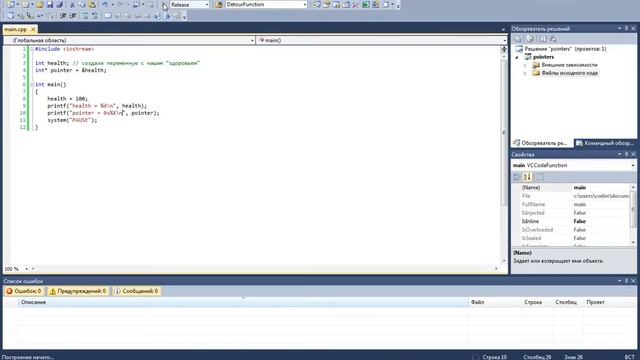The width and height of the screenshot is (640, 360).
Task: Click the Save floppy disk icon
Action: click(x=50, y=4)
